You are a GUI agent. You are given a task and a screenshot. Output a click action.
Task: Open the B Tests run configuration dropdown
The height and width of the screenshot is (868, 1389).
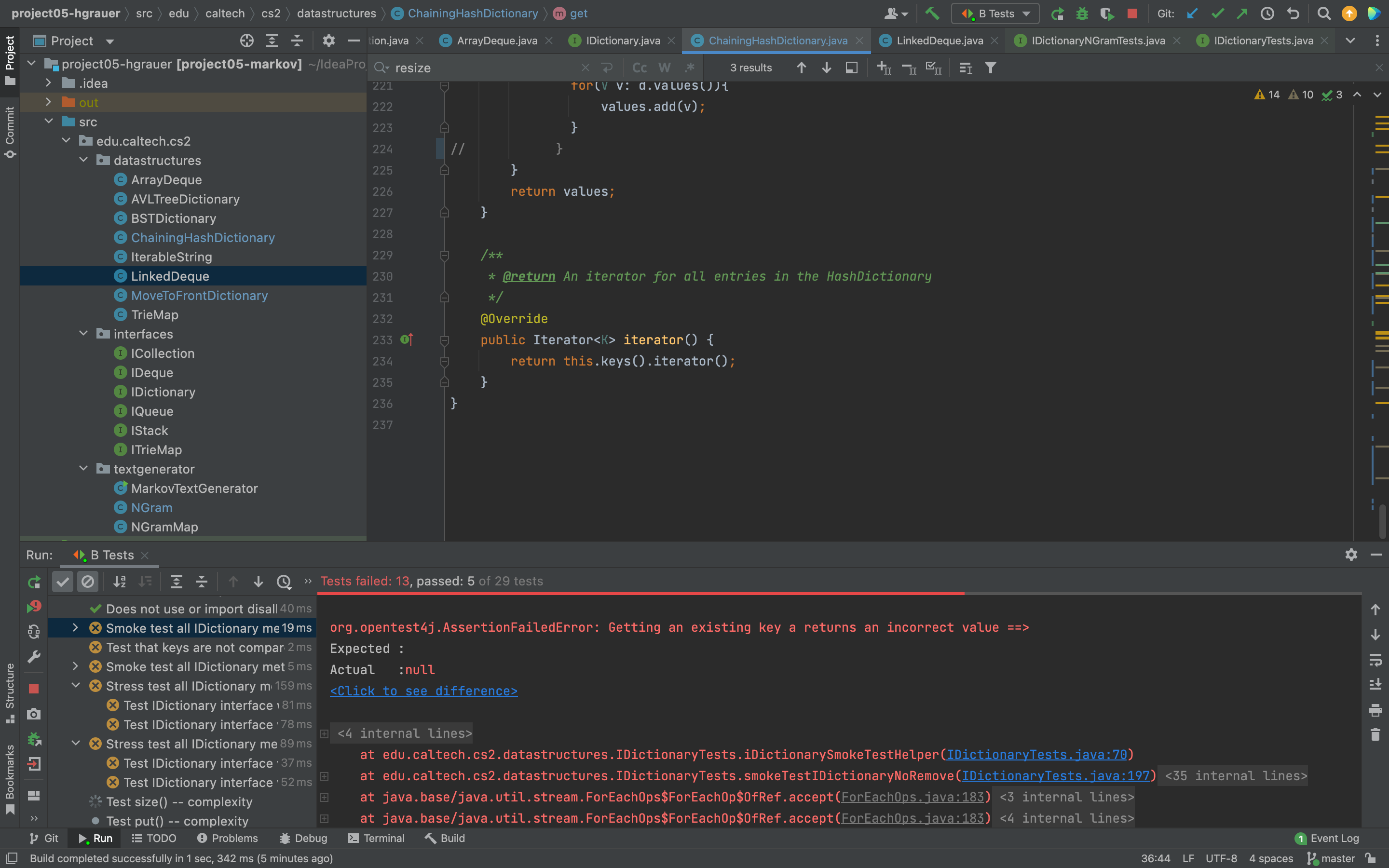pos(995,13)
